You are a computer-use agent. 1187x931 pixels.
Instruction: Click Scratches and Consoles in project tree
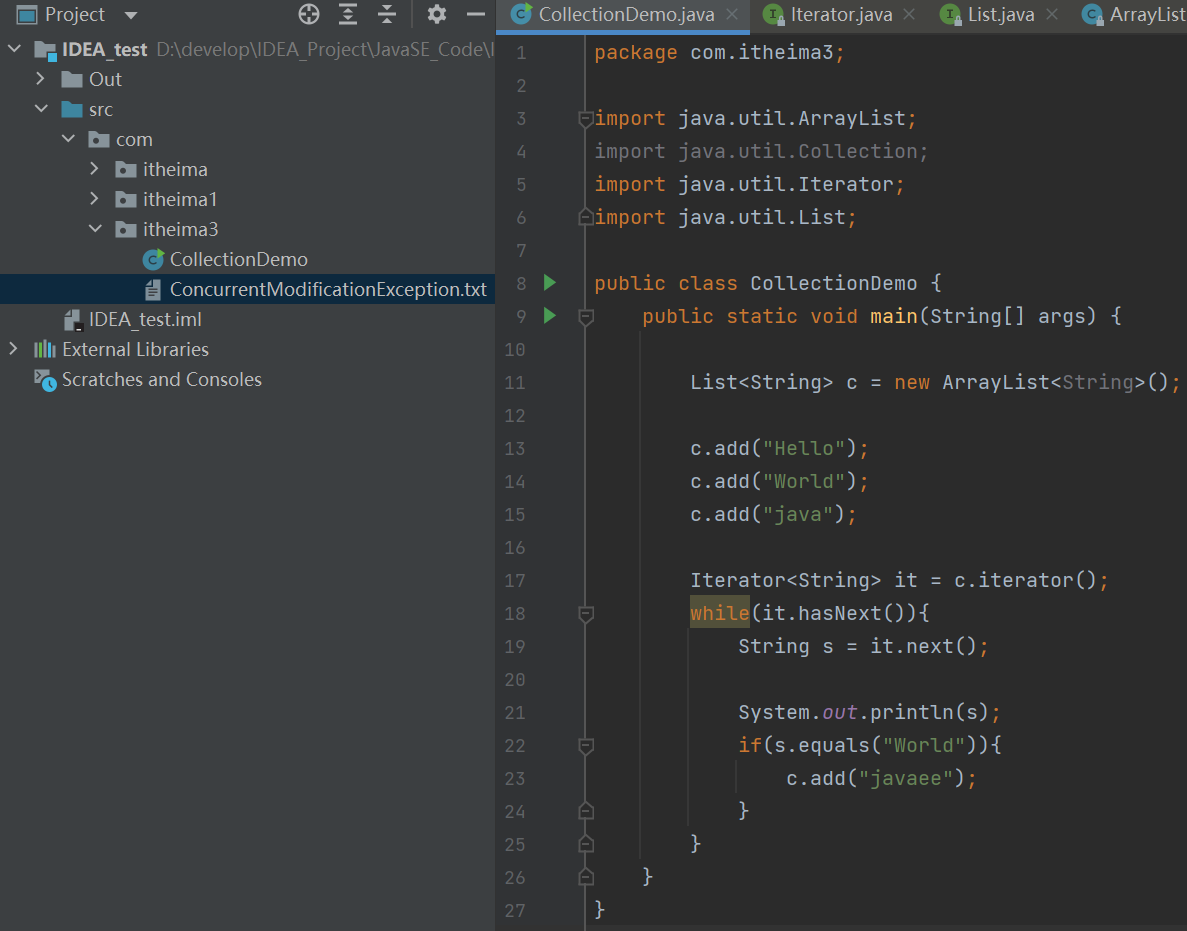pos(161,380)
